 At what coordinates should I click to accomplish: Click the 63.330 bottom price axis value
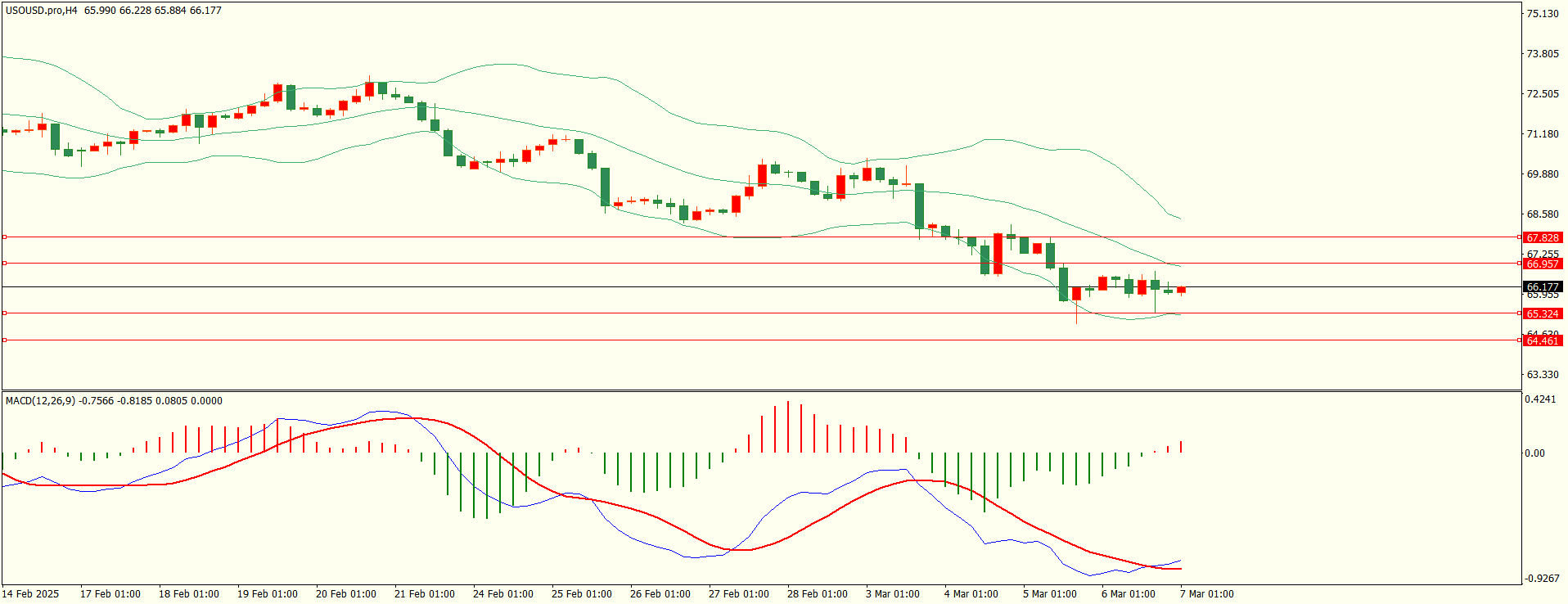(1543, 375)
